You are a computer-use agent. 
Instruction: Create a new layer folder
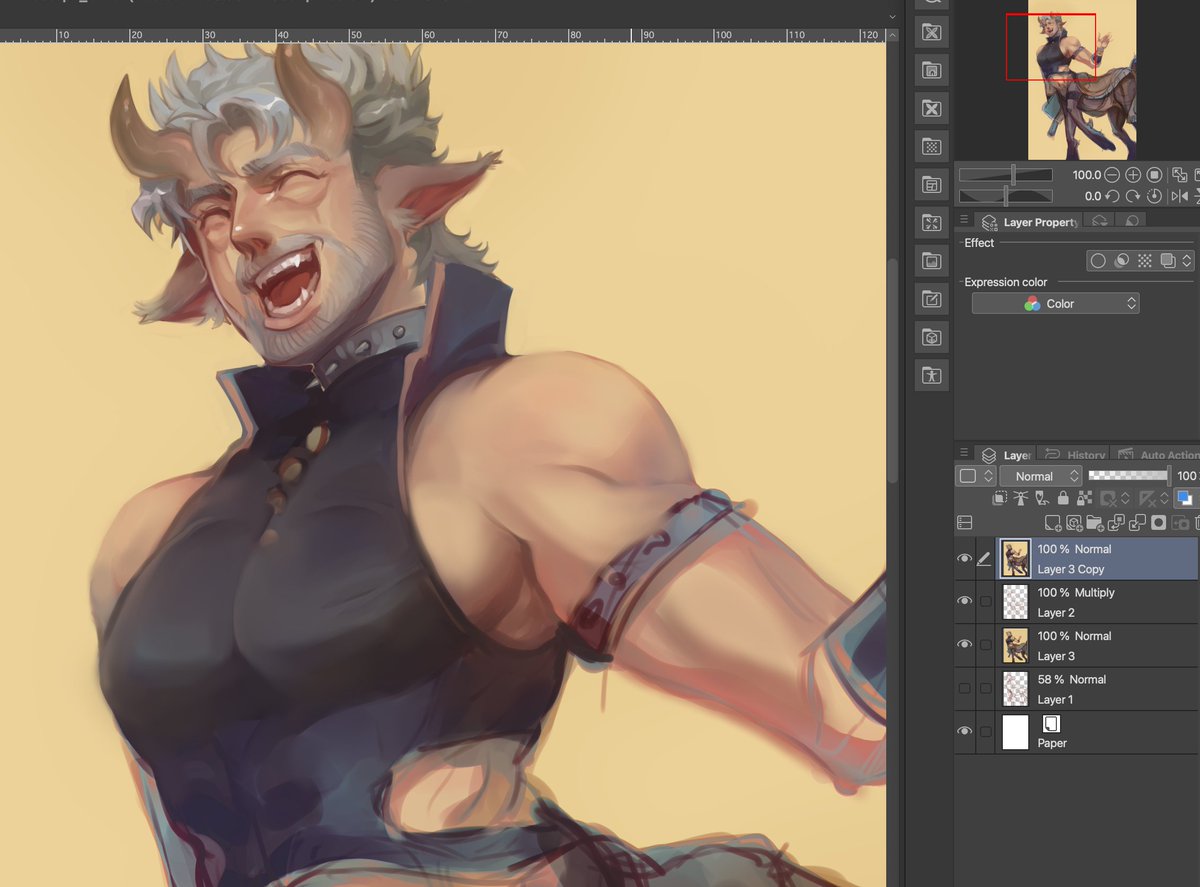tap(1095, 523)
